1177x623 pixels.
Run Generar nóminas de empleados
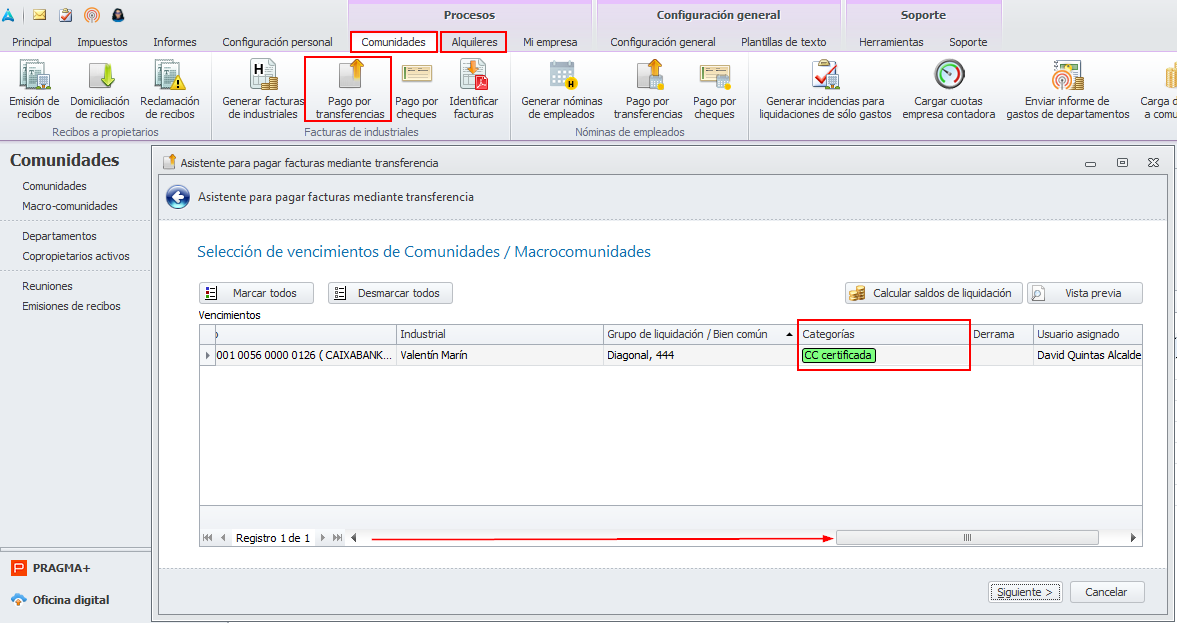click(x=561, y=89)
